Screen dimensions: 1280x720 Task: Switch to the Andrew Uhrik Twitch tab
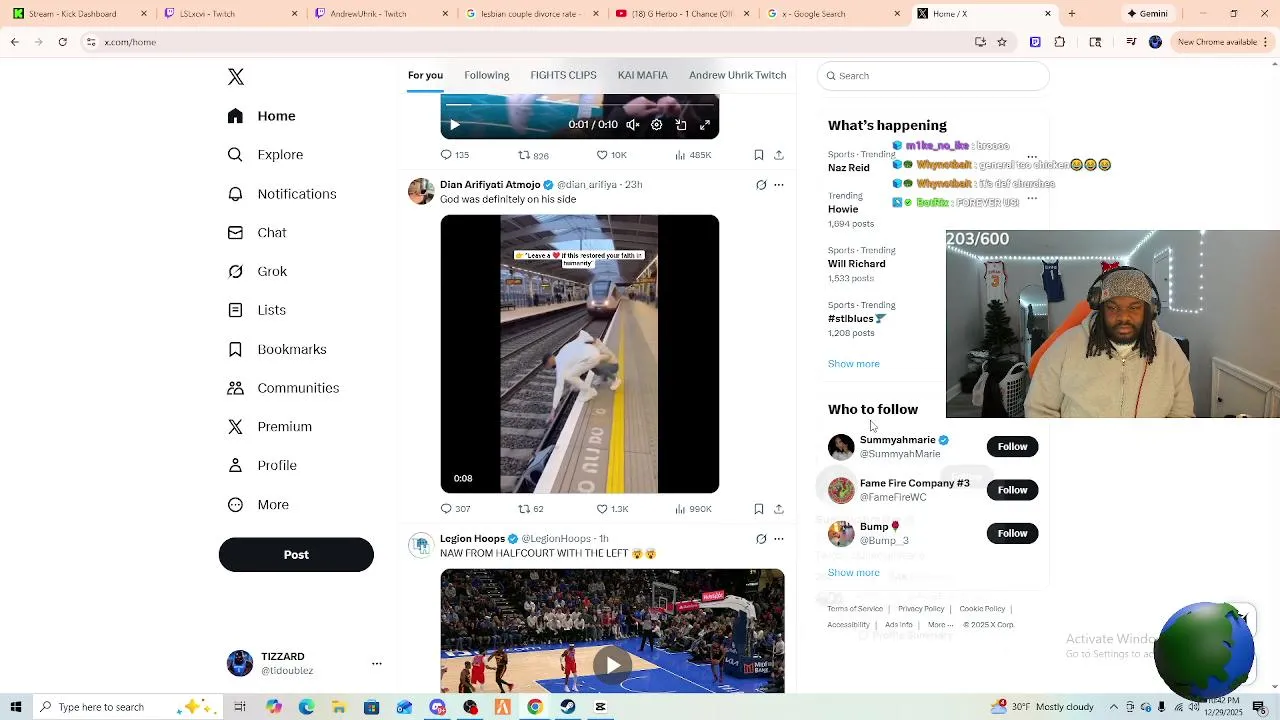[738, 75]
